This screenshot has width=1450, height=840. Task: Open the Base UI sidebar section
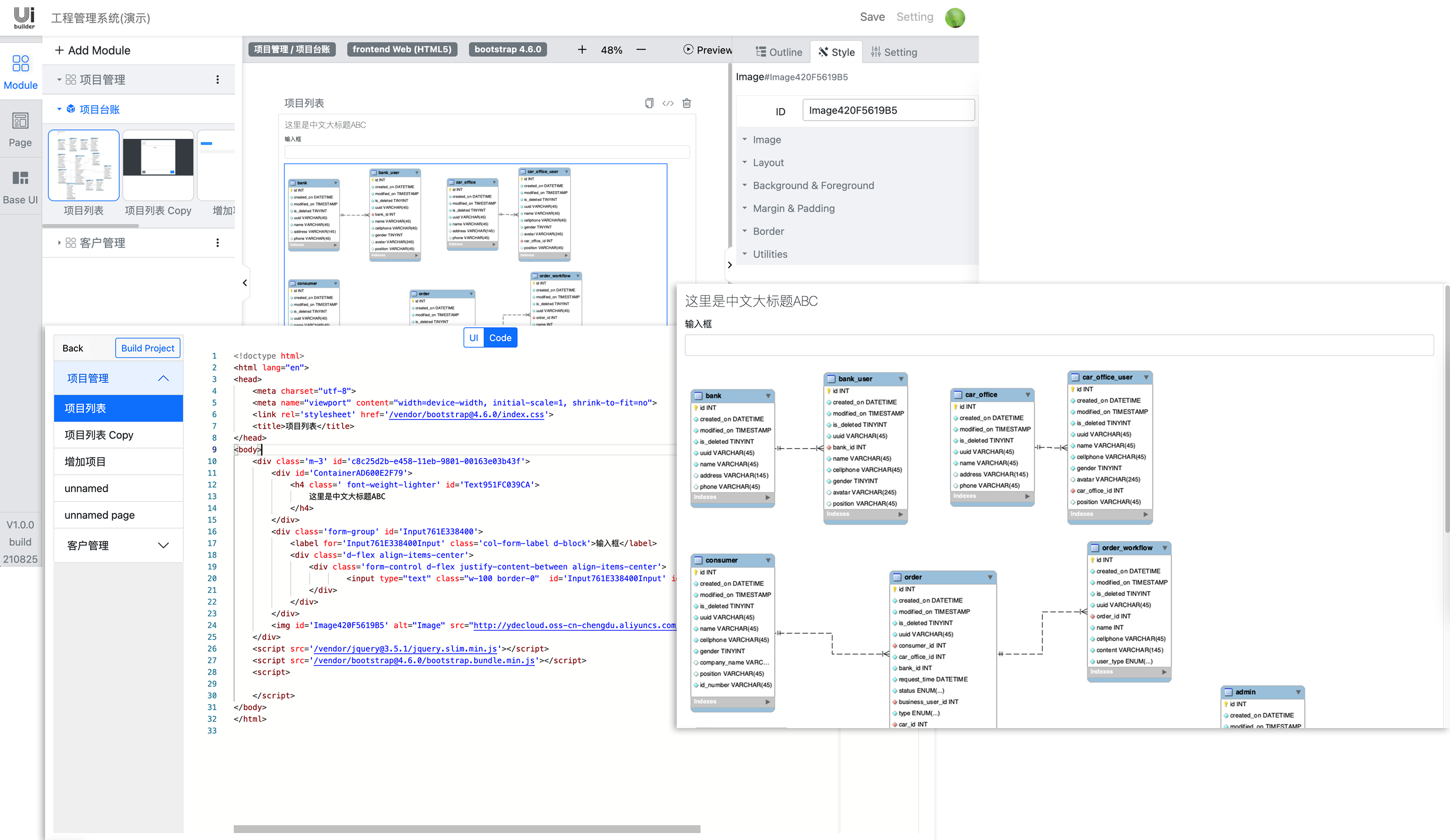[x=21, y=187]
